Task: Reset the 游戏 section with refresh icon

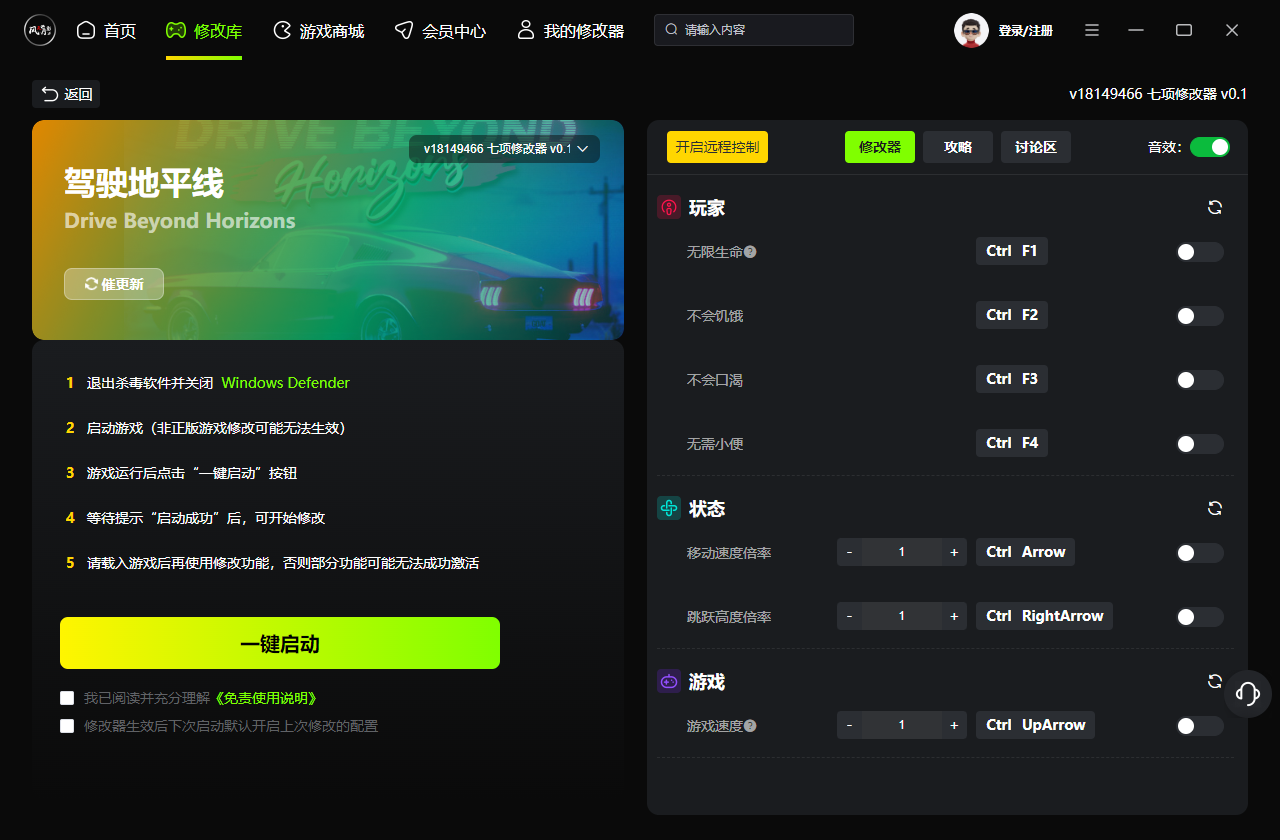Action: 1214,681
